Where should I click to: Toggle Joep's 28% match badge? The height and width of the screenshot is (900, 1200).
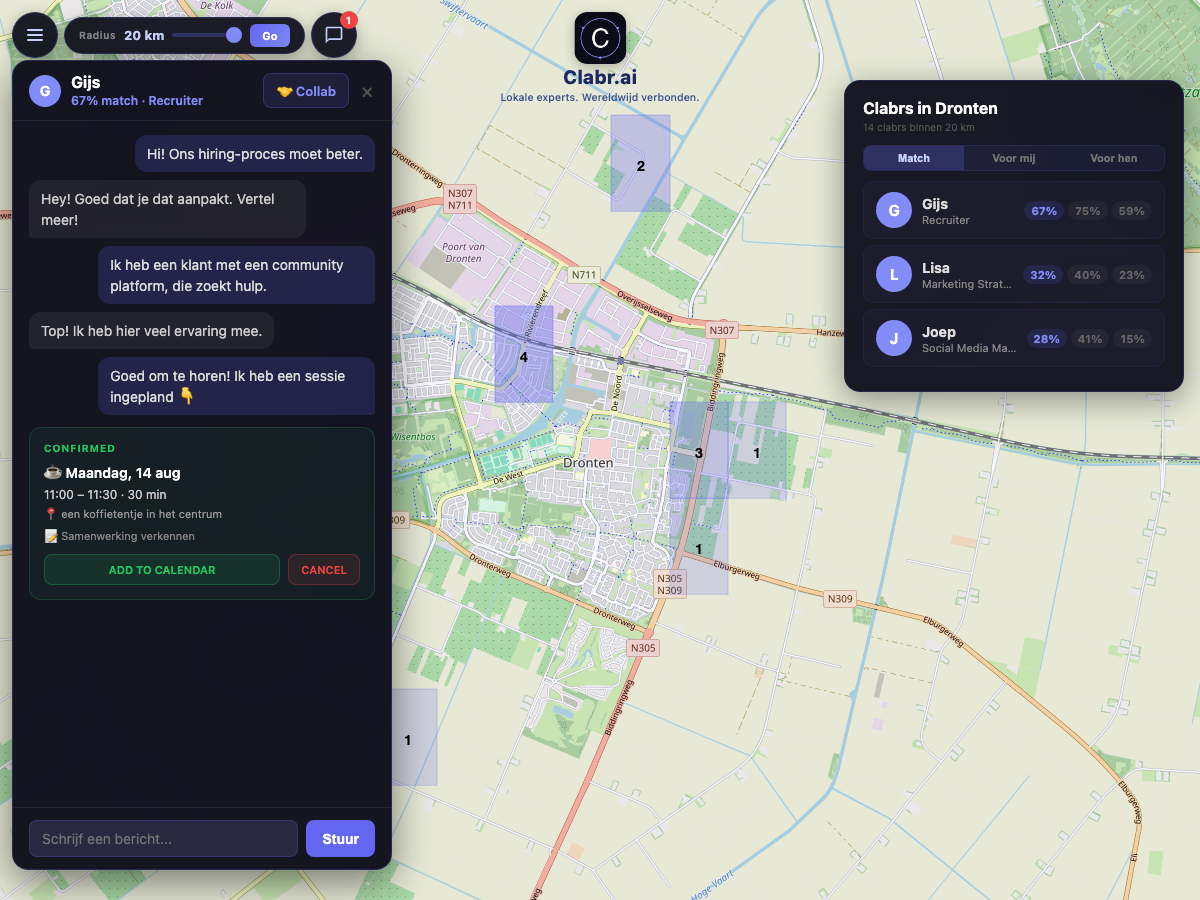pyautogui.click(x=1046, y=339)
